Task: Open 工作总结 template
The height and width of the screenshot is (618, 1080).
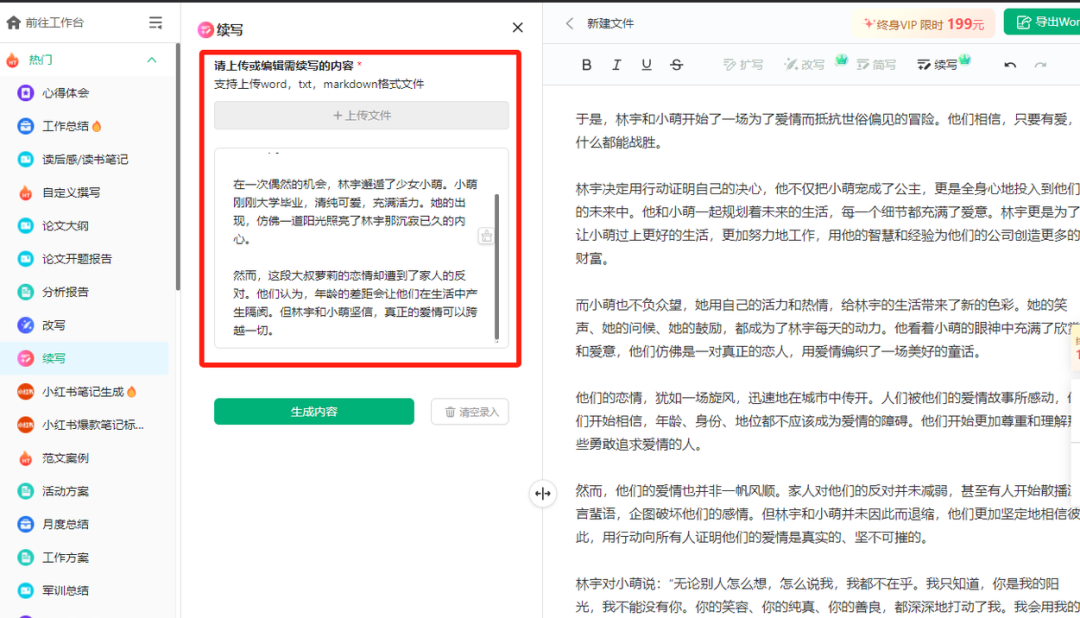Action: tap(65, 126)
